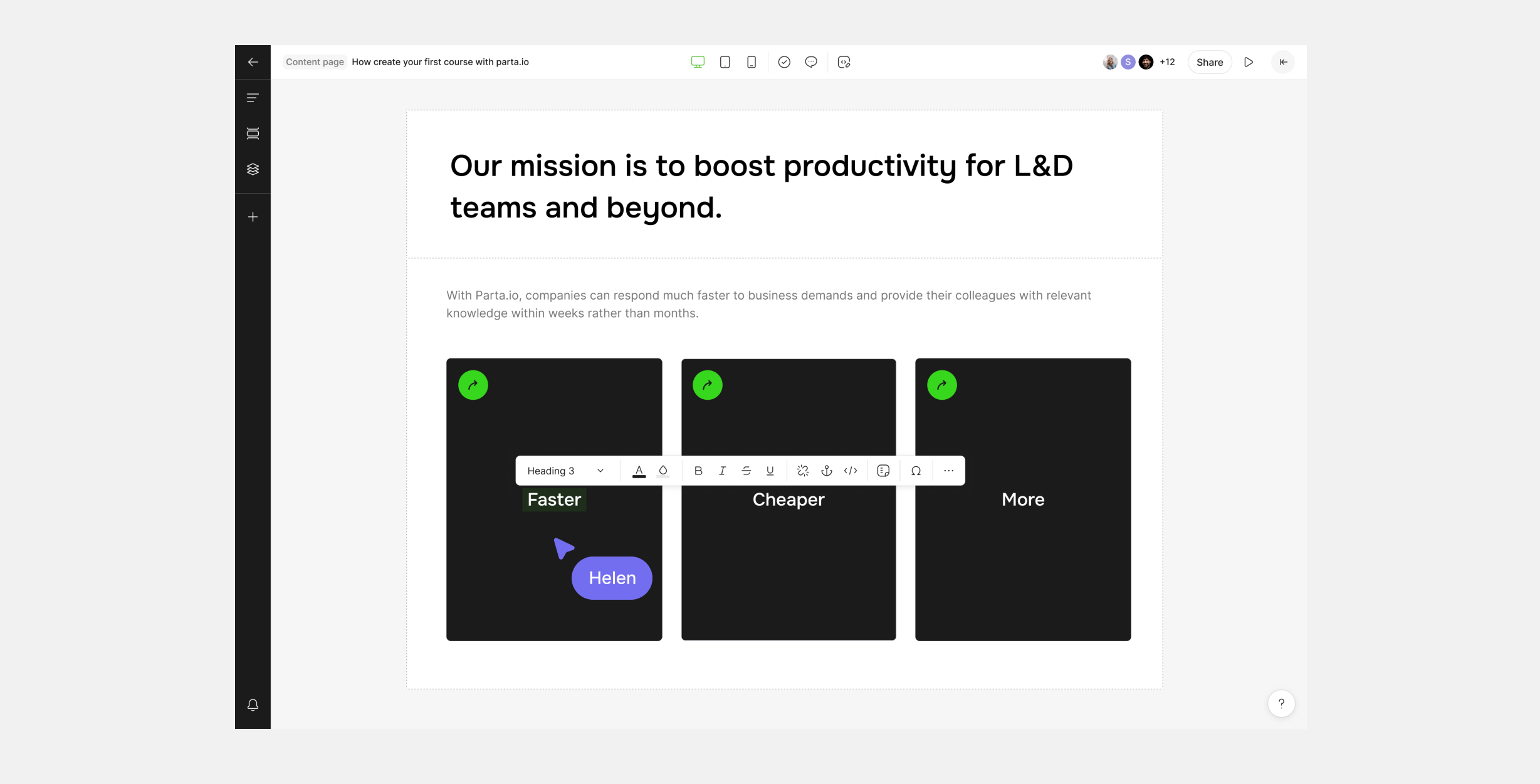1540x784 pixels.
Task: Collapse the right panel arrow icon
Action: [1283, 62]
